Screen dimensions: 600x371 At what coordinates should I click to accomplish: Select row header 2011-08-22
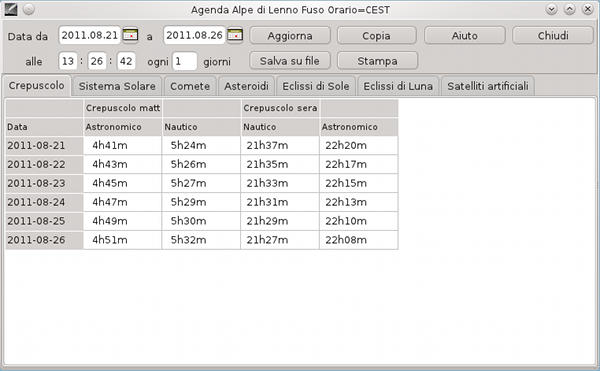[44, 164]
